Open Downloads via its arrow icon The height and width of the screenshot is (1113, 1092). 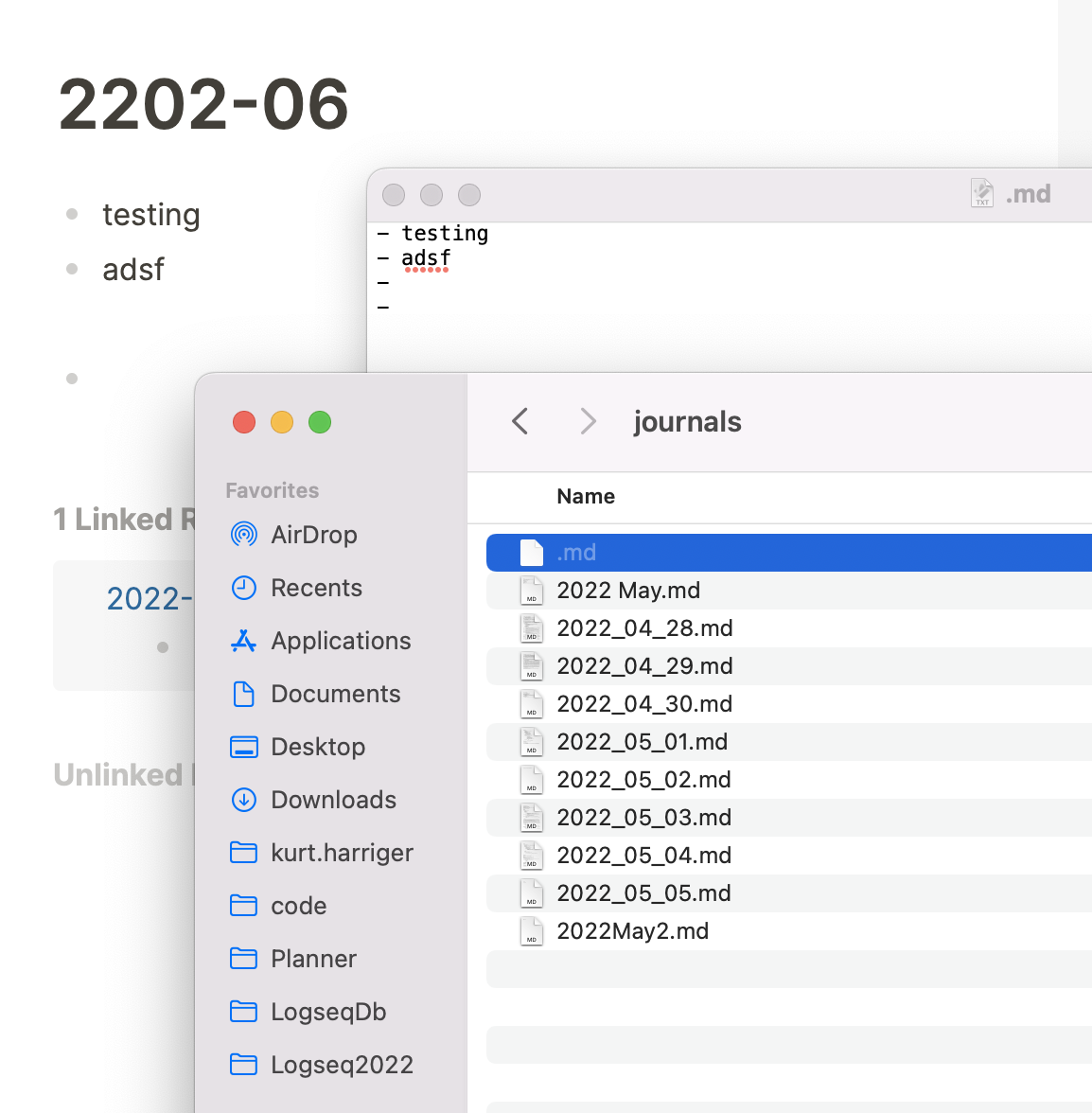click(x=243, y=800)
